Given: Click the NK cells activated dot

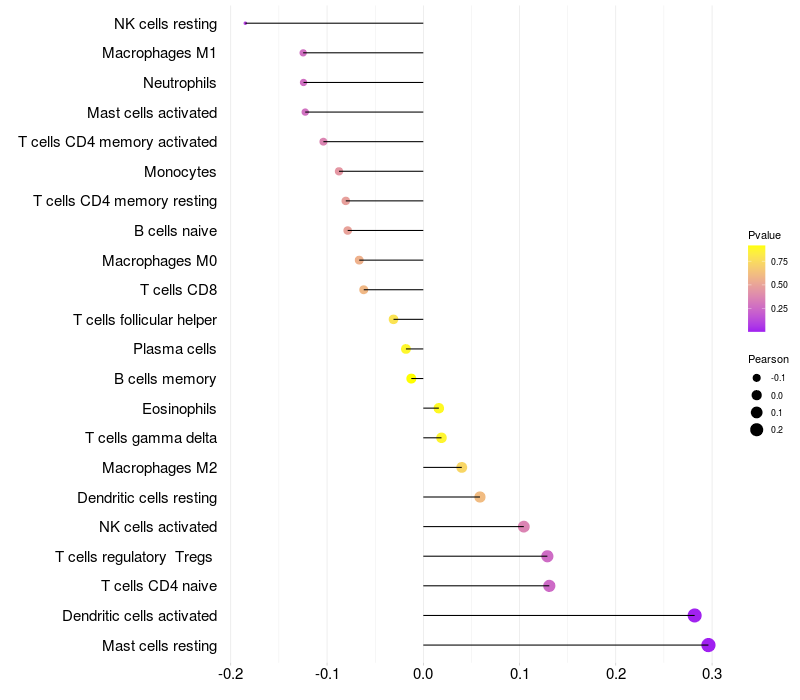Looking at the screenshot, I should point(524,527).
